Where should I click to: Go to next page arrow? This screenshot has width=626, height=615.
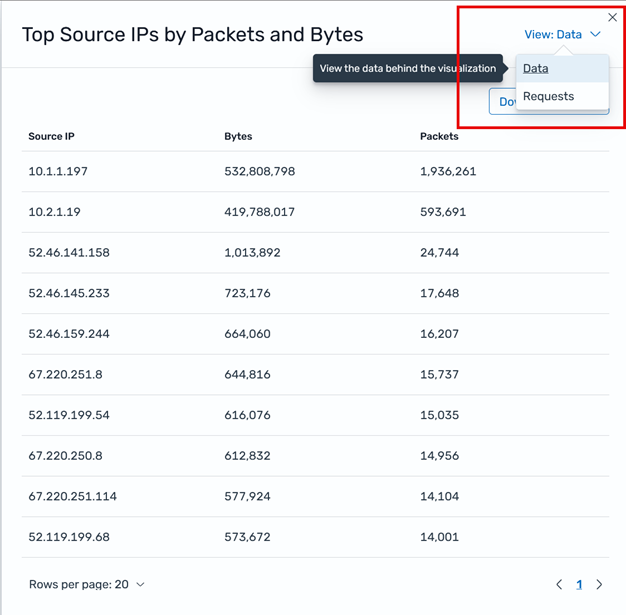tap(599, 584)
